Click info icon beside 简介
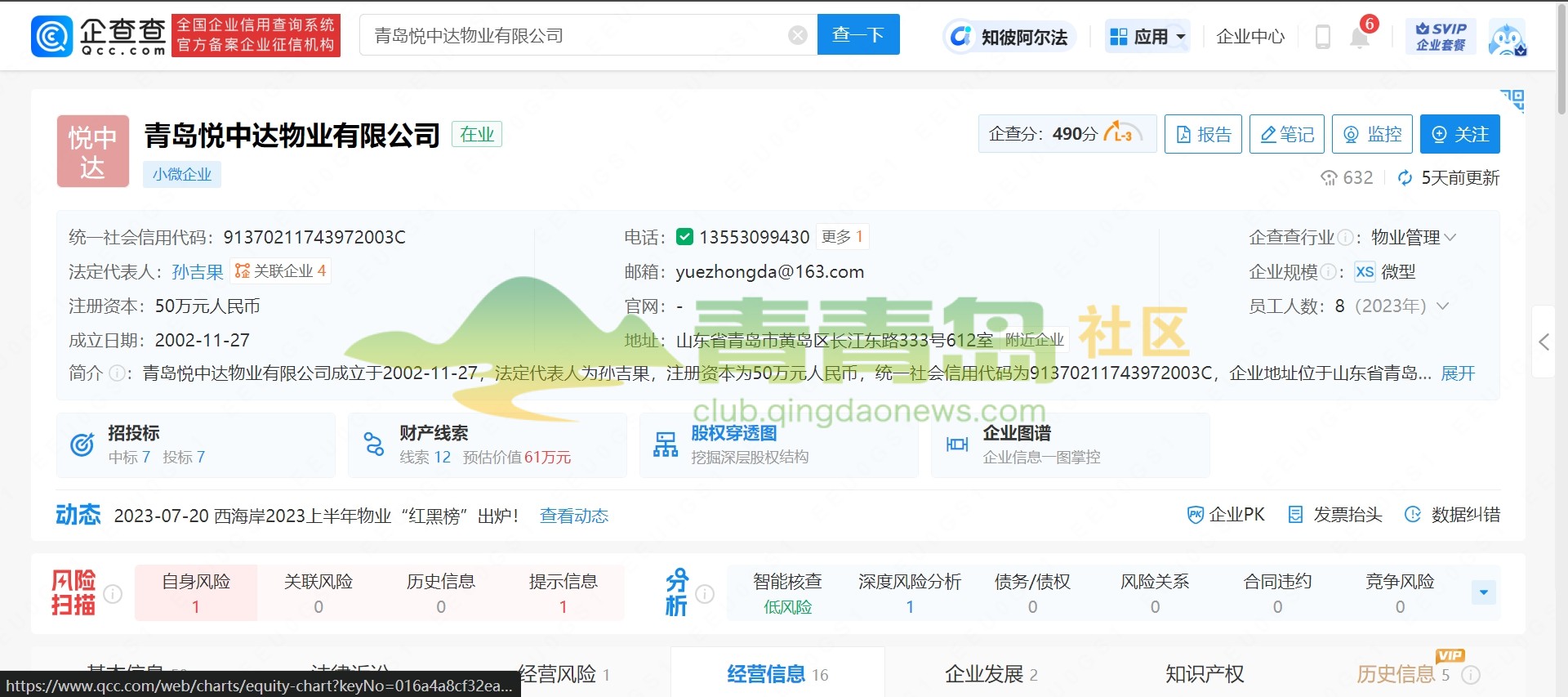Screen dimensions: 1568x697 tap(117, 373)
